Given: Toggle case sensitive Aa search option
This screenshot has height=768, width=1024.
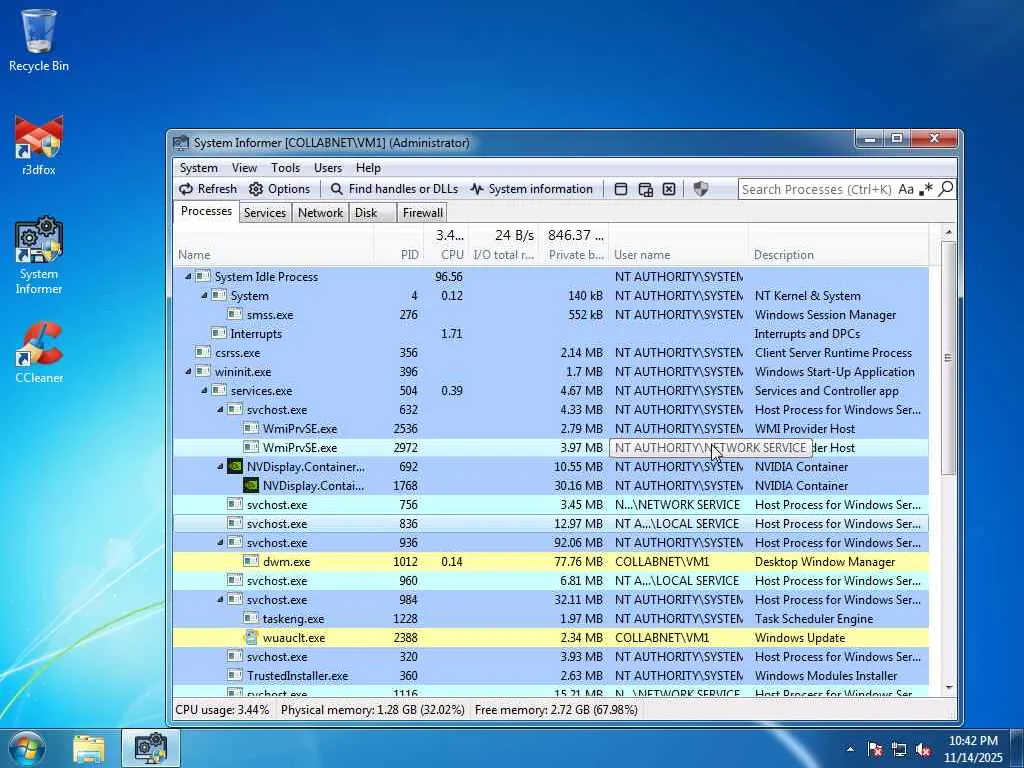Looking at the screenshot, I should pos(906,189).
